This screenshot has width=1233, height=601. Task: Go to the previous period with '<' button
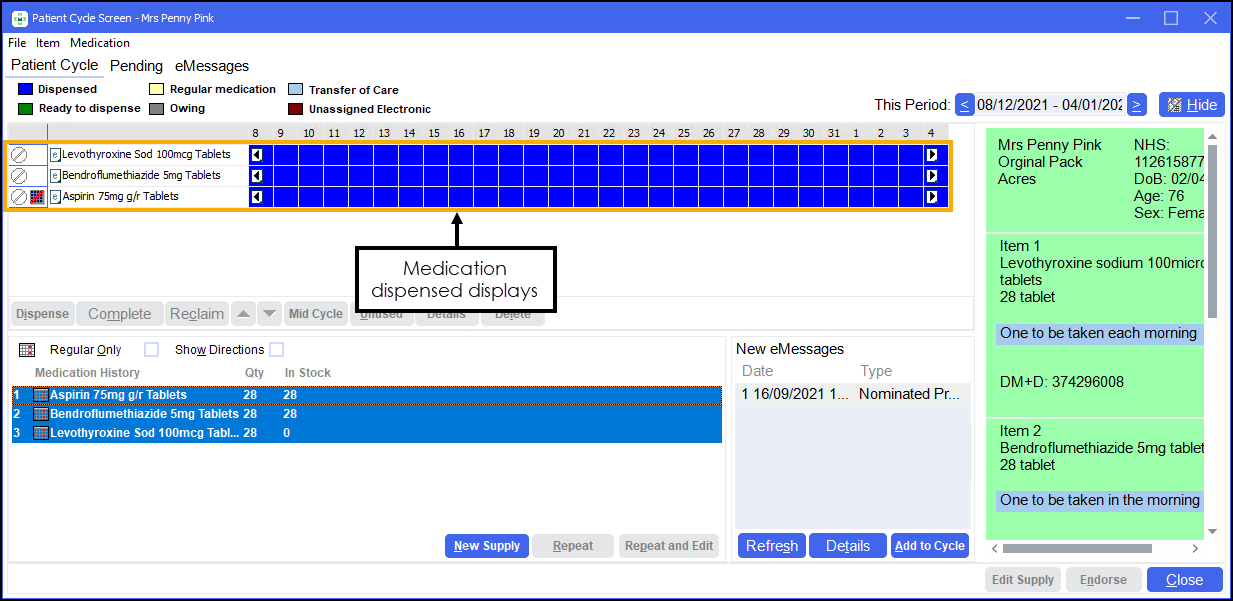pos(965,105)
